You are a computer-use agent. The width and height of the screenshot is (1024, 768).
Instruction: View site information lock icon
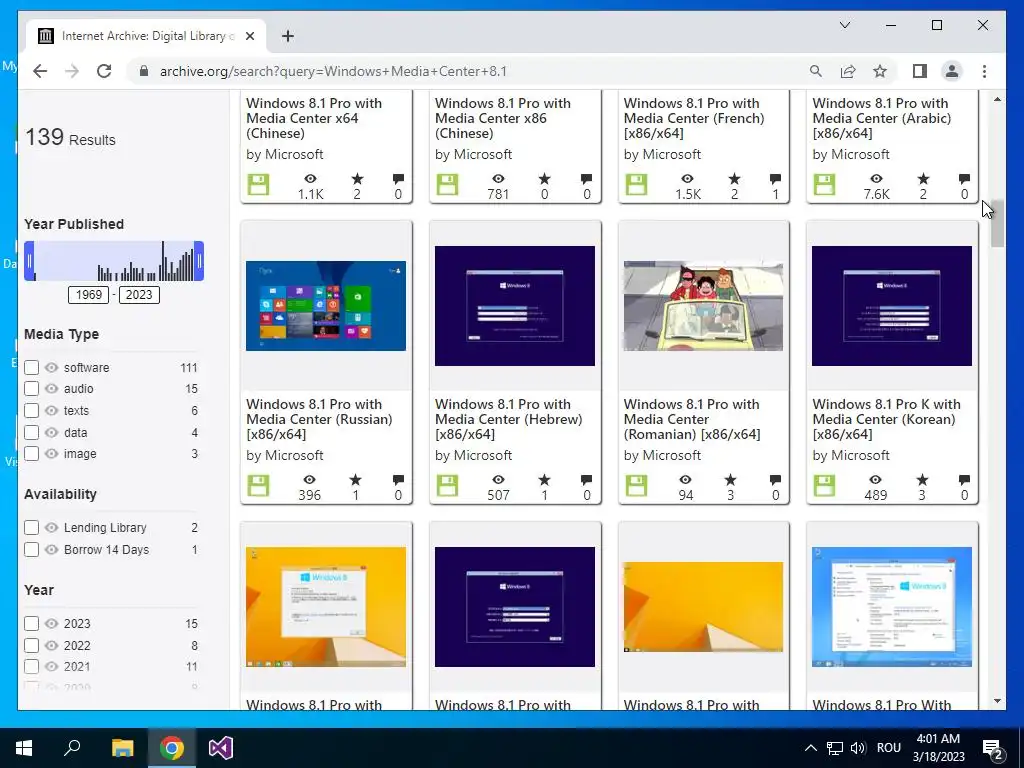tap(144, 71)
